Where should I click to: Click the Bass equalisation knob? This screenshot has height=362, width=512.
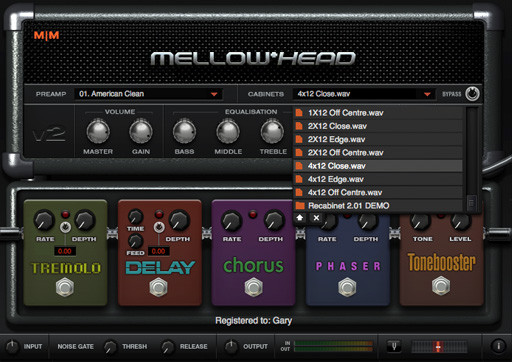point(184,132)
